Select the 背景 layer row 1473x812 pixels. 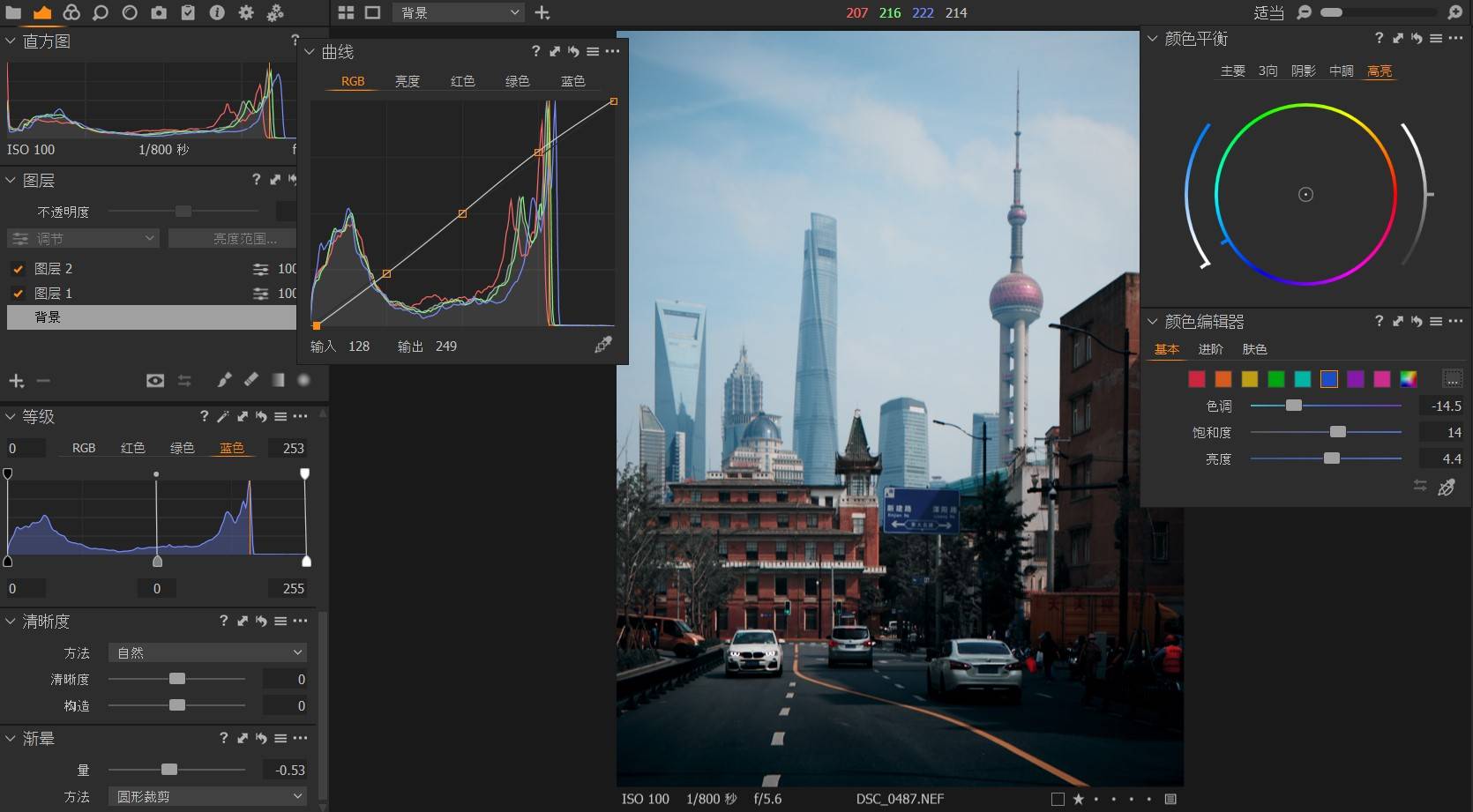tap(150, 317)
